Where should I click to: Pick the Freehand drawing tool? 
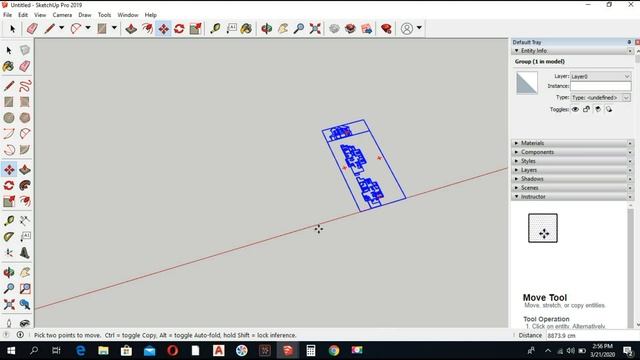tap(24, 86)
